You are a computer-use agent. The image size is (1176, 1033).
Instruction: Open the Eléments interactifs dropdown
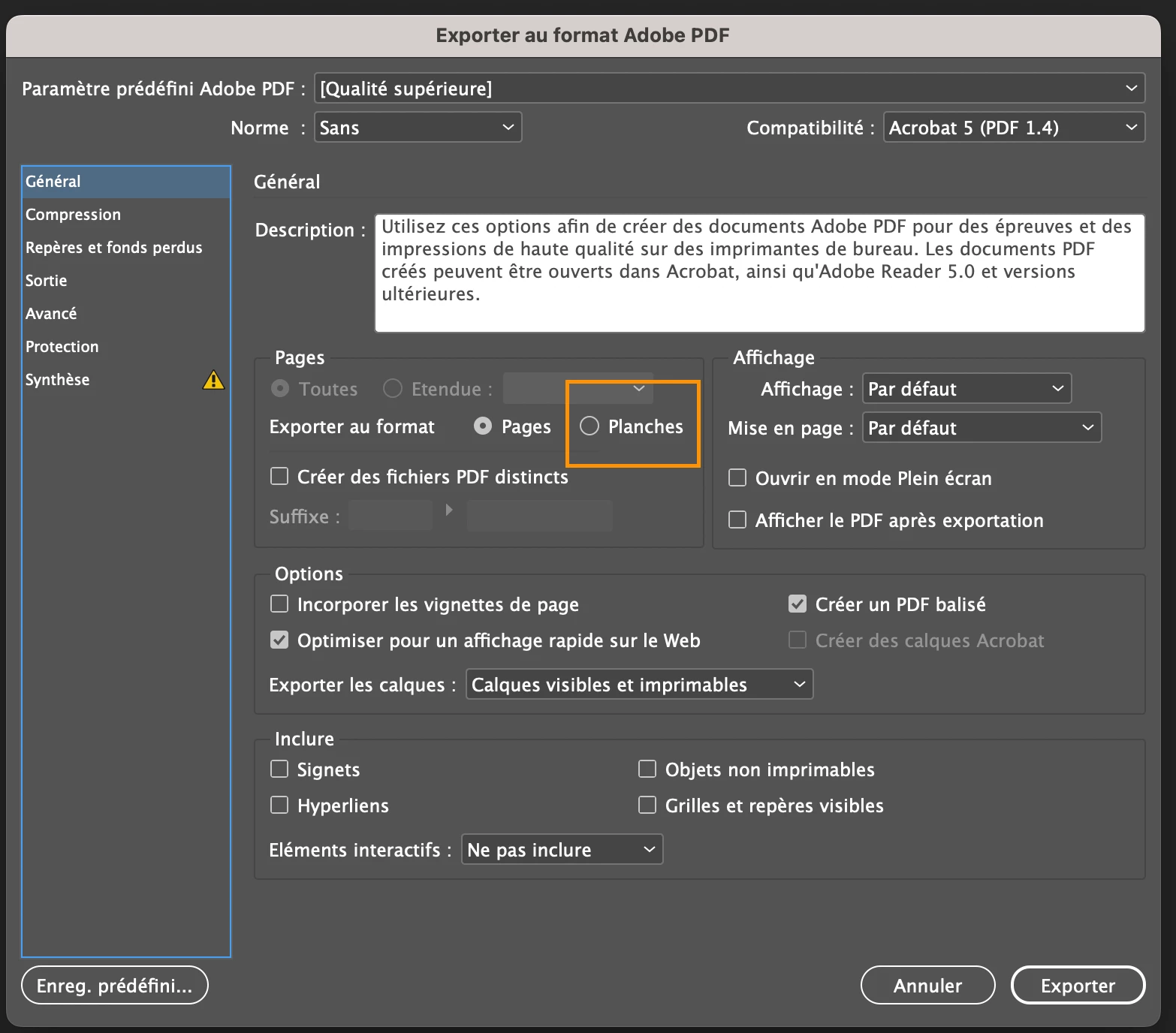pyautogui.click(x=562, y=850)
